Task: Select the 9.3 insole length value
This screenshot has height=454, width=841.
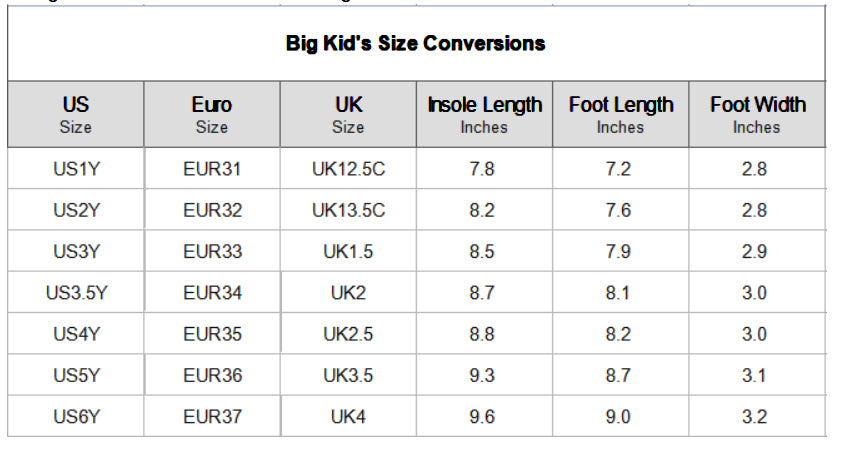Action: click(x=482, y=376)
